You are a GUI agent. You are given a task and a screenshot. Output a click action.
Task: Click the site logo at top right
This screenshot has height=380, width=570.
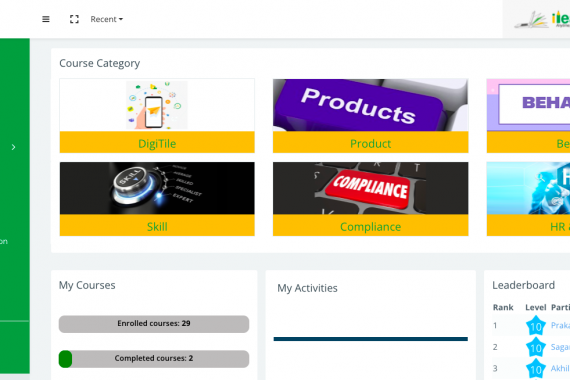tap(542, 19)
